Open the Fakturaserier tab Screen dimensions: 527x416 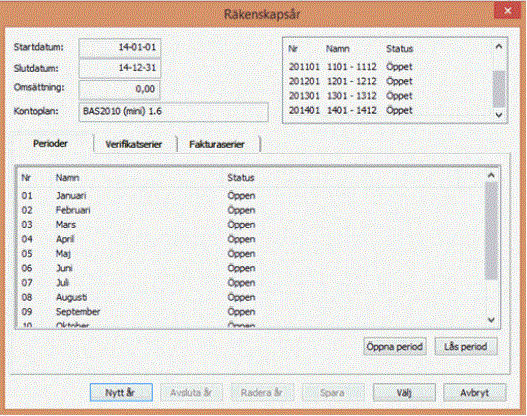point(217,144)
